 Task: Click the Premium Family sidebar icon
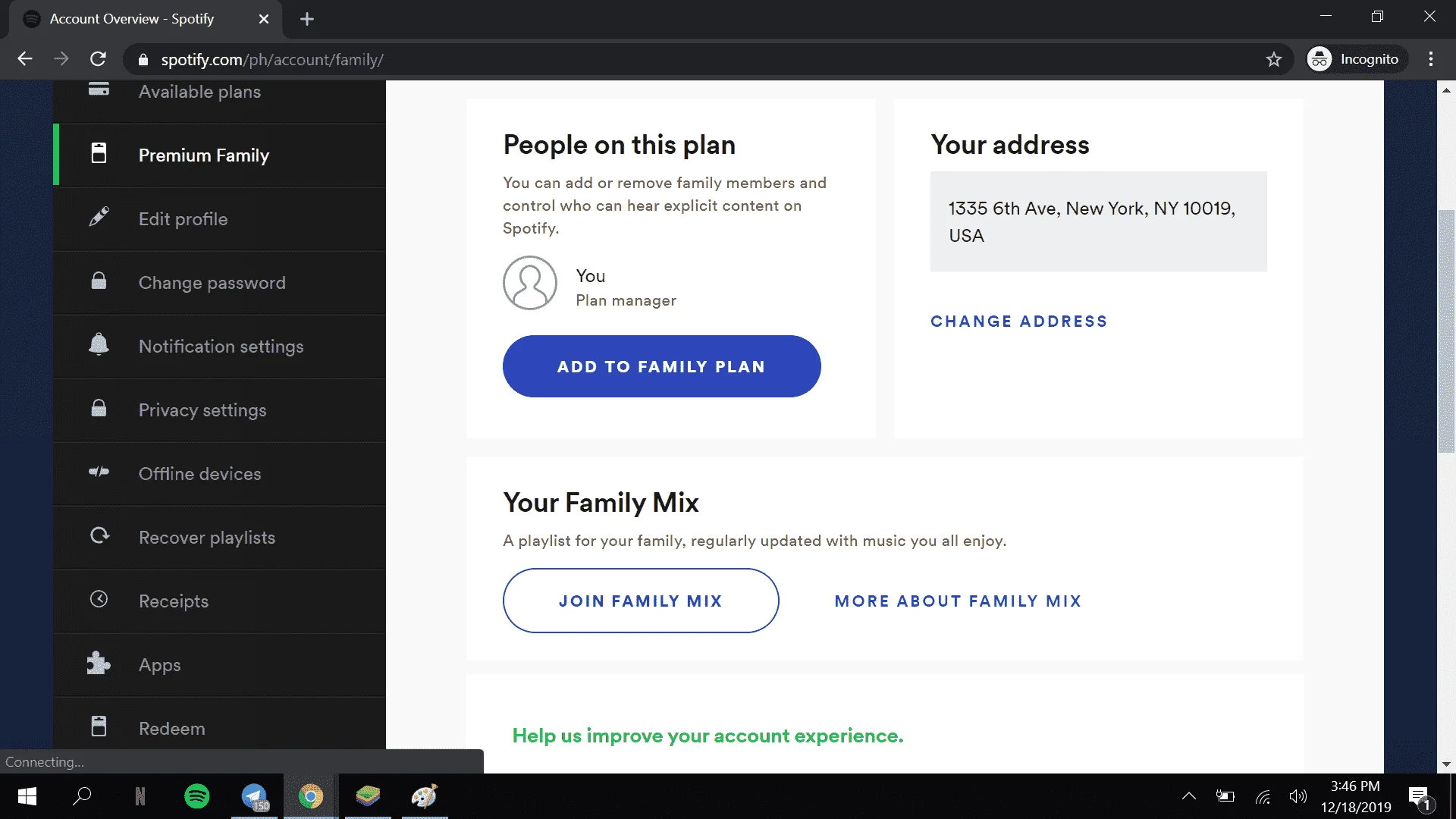click(x=99, y=153)
